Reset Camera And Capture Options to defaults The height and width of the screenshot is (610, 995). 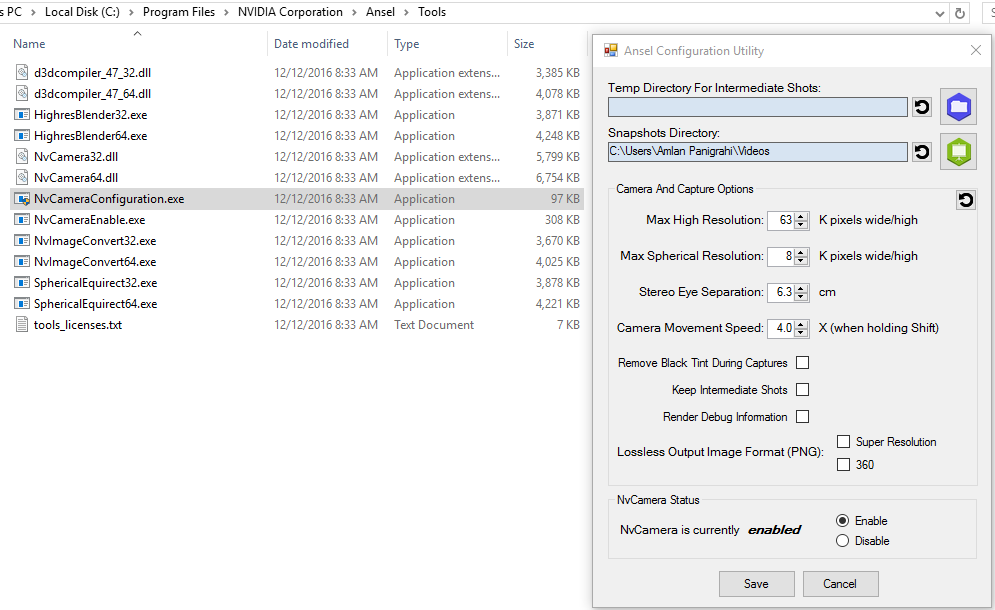pyautogui.click(x=966, y=201)
